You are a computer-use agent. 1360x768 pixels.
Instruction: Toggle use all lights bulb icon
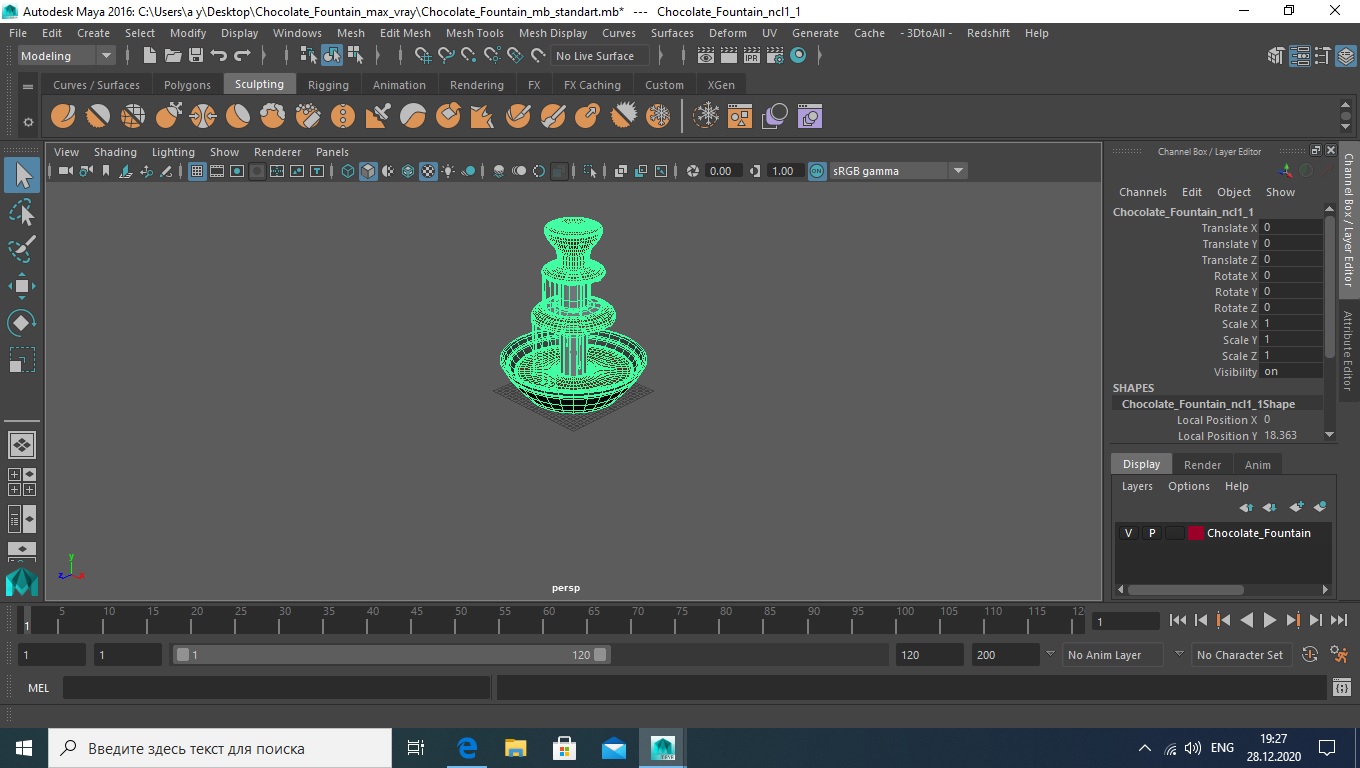448,171
